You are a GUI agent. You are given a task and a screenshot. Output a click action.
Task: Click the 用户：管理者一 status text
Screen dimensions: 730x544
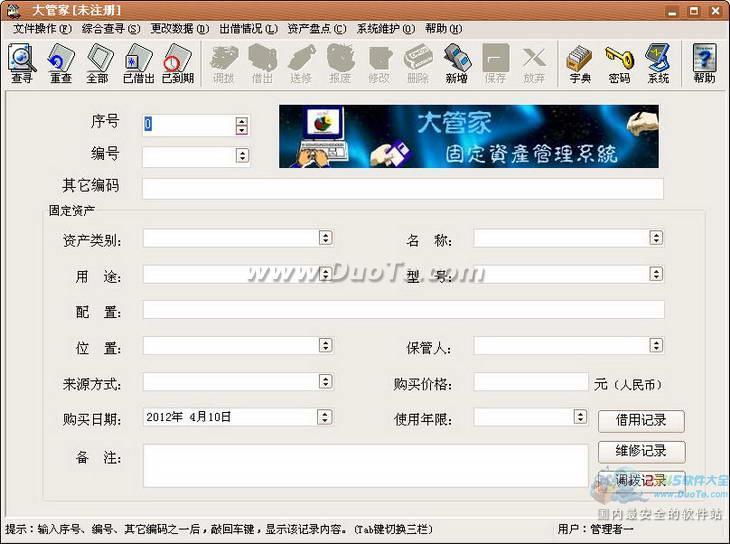(x=595, y=529)
